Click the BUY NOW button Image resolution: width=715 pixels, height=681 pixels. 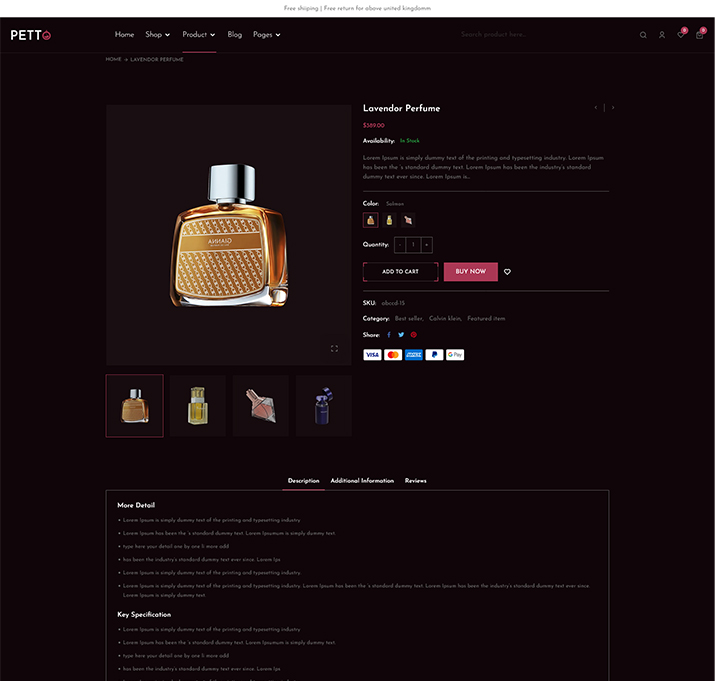[471, 272]
